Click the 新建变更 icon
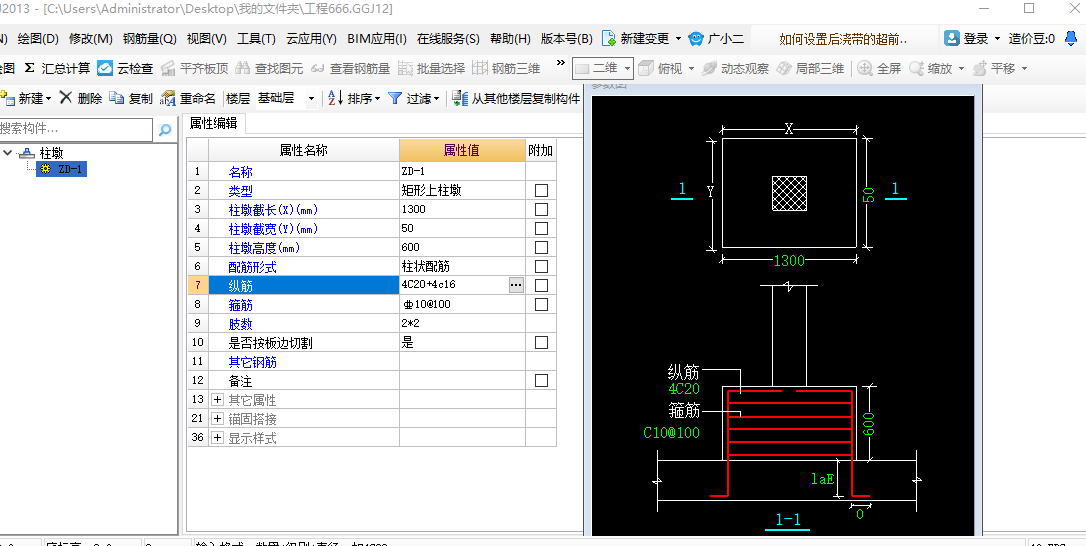This screenshot has height=546, width=1086. [x=609, y=38]
